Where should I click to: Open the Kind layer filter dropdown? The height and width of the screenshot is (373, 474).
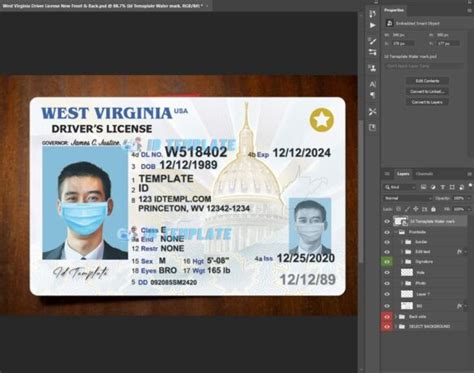tap(400, 187)
